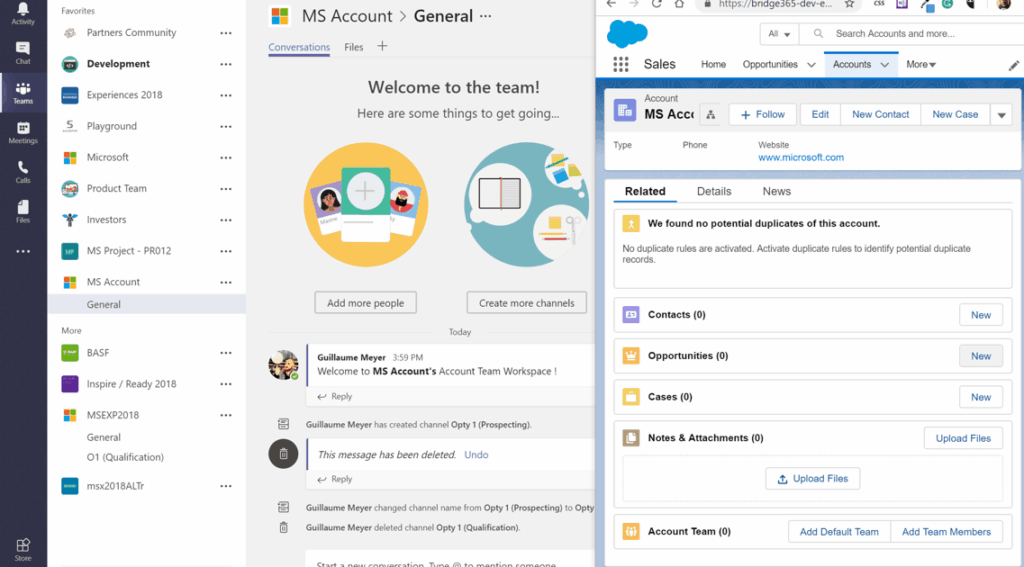Viewport: 1024px width, 567px height.
Task: Click Upload Files in drop zone
Action: (x=812, y=479)
